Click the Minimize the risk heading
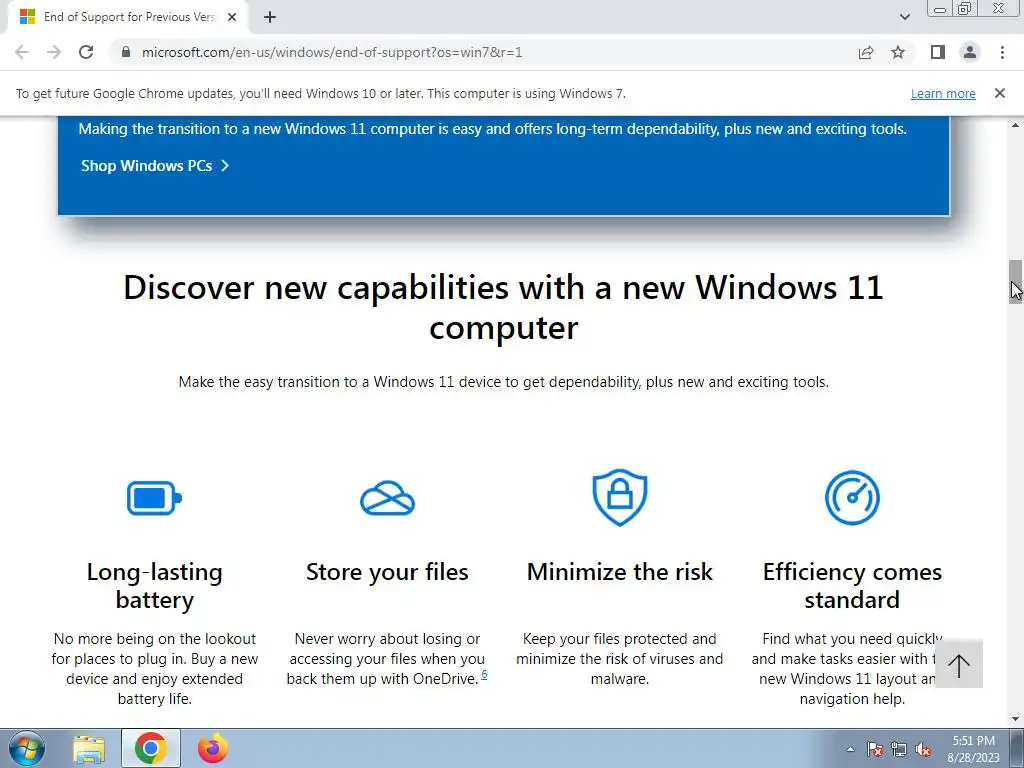 click(x=620, y=572)
